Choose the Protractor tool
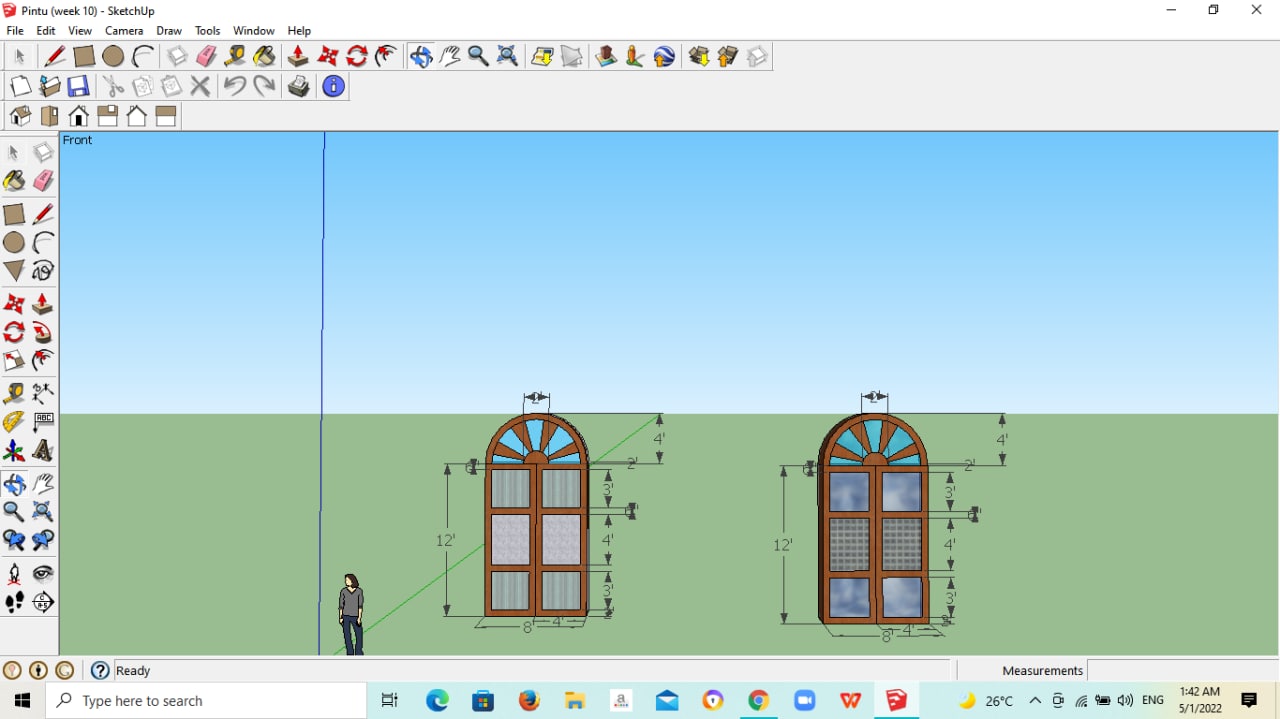 (x=14, y=422)
